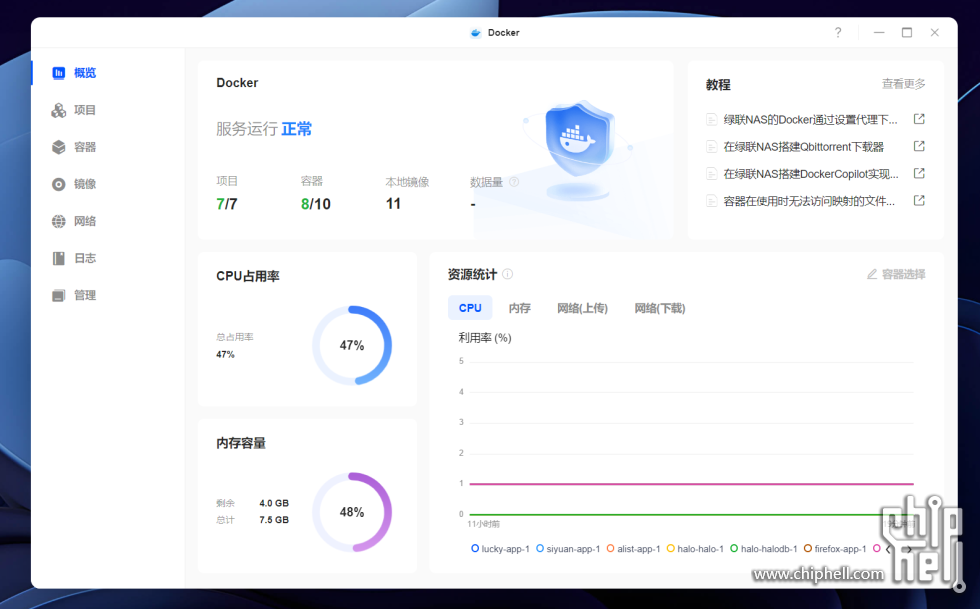Open the 管理 management sidebar icon
This screenshot has width=980, height=609.
pos(58,295)
